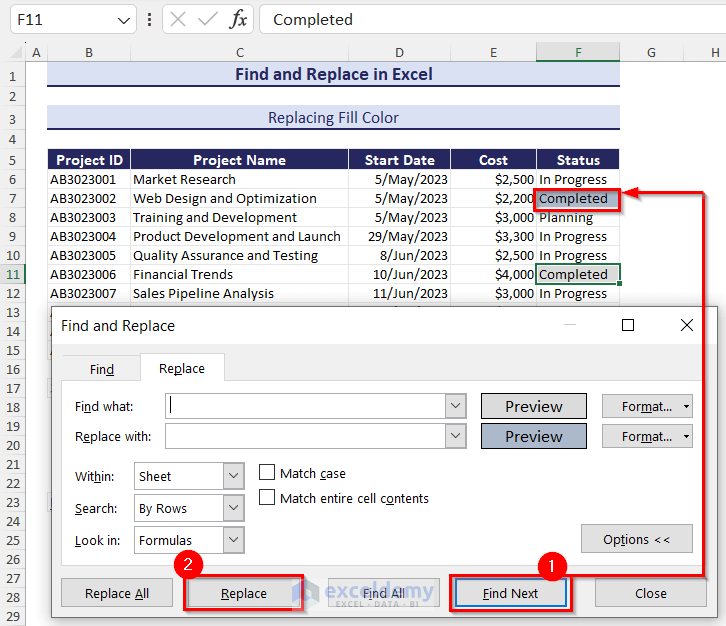Select the Start Date header cell
This screenshot has width=726, height=626.
[399, 160]
